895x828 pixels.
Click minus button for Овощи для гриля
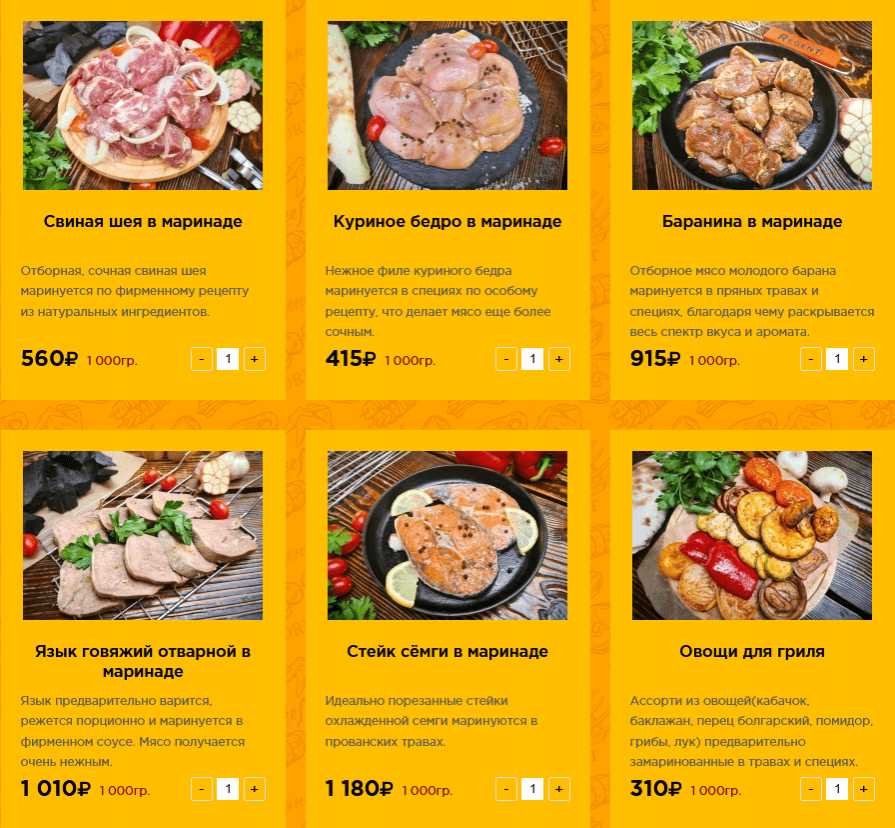click(x=811, y=789)
